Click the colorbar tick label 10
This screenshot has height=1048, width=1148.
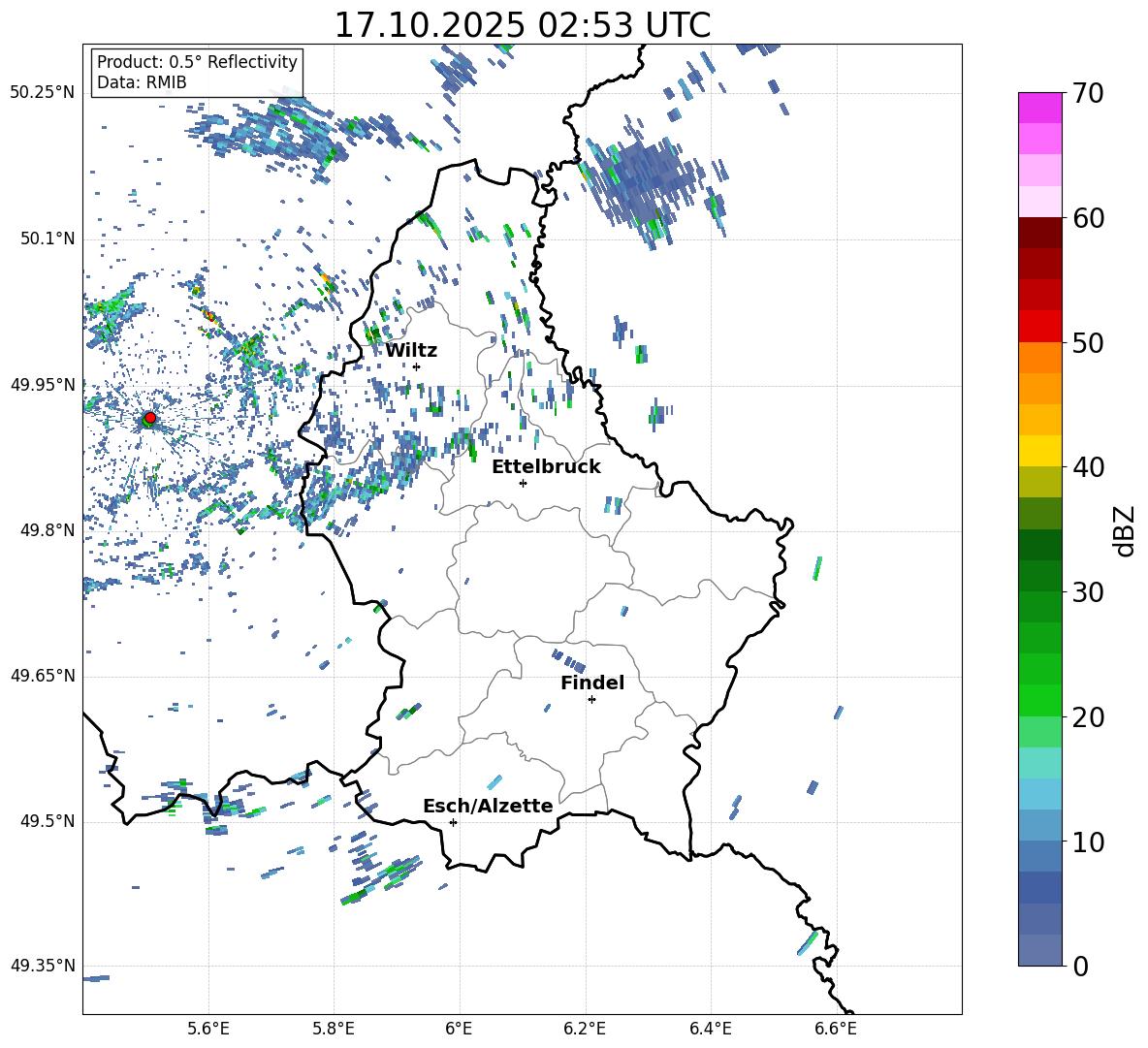point(1088,842)
